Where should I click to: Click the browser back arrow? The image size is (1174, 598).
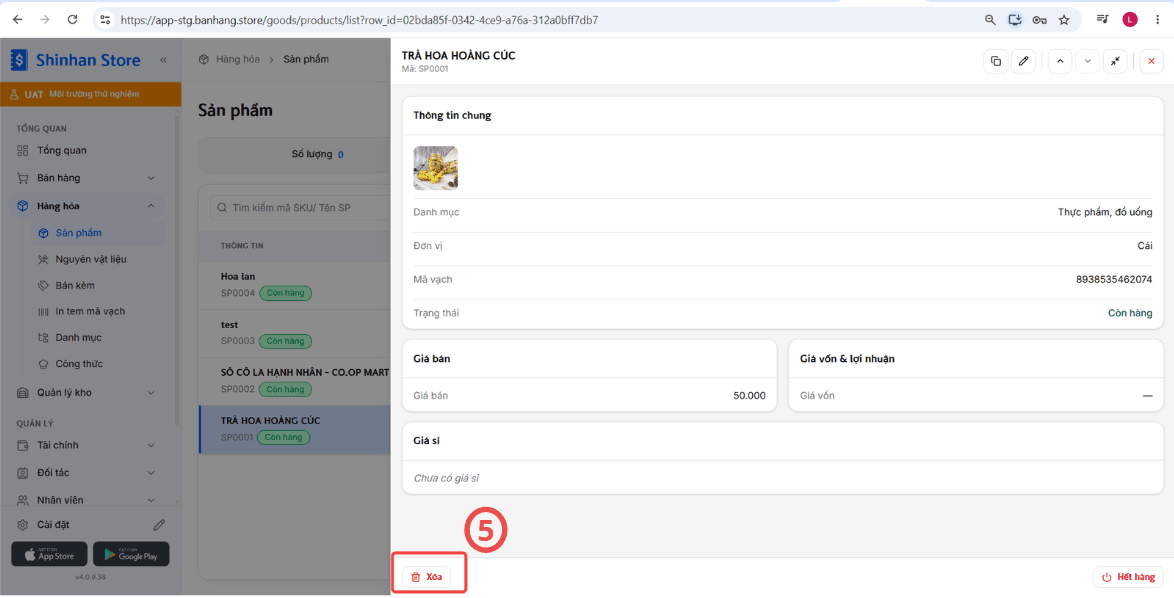point(17,20)
